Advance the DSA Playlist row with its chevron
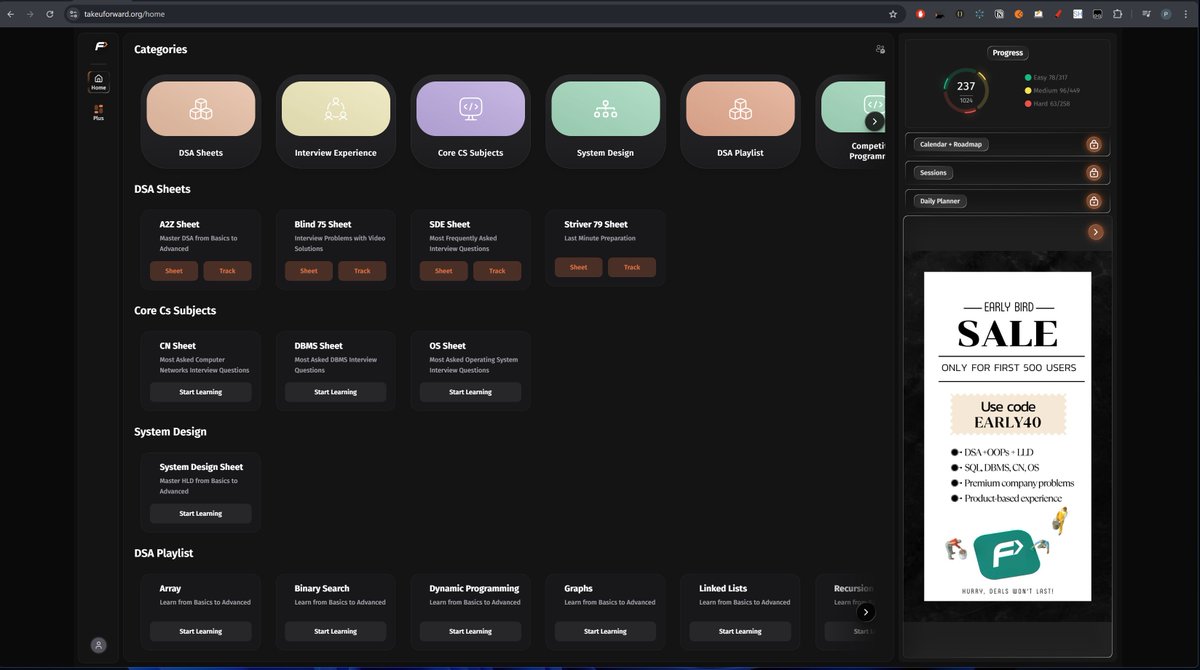 click(x=866, y=612)
